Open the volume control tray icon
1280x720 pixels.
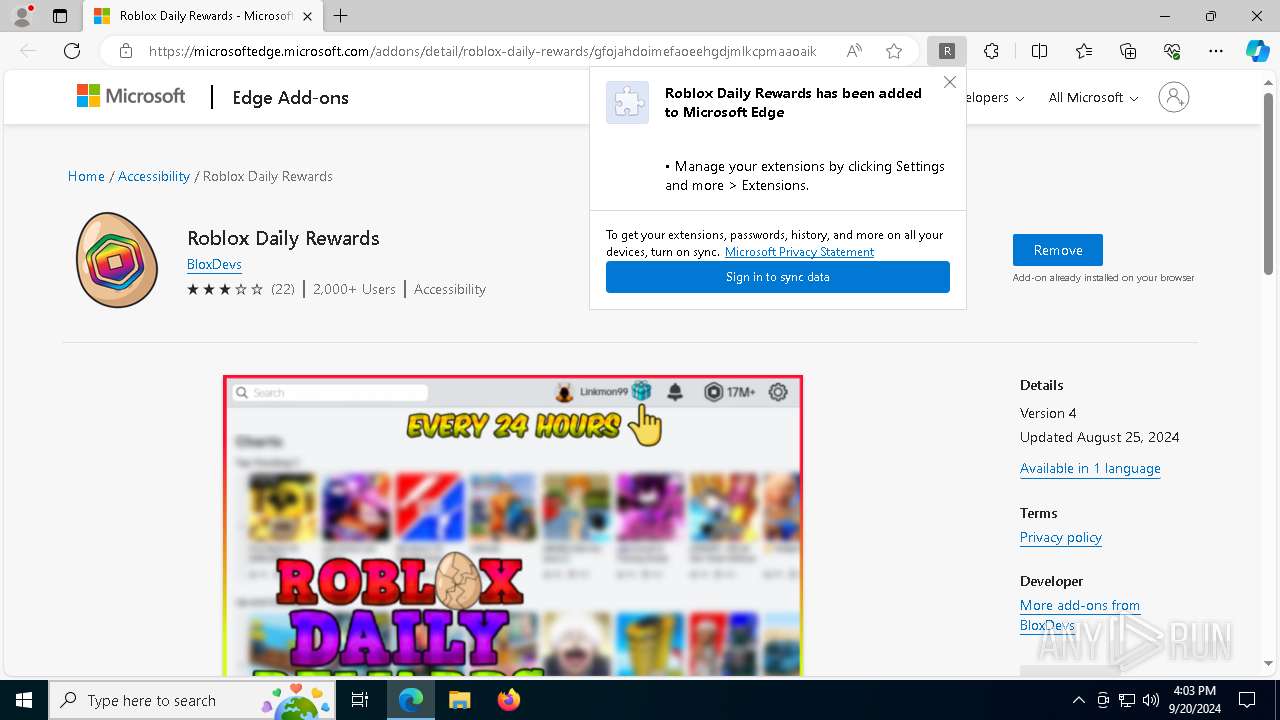pos(1151,700)
